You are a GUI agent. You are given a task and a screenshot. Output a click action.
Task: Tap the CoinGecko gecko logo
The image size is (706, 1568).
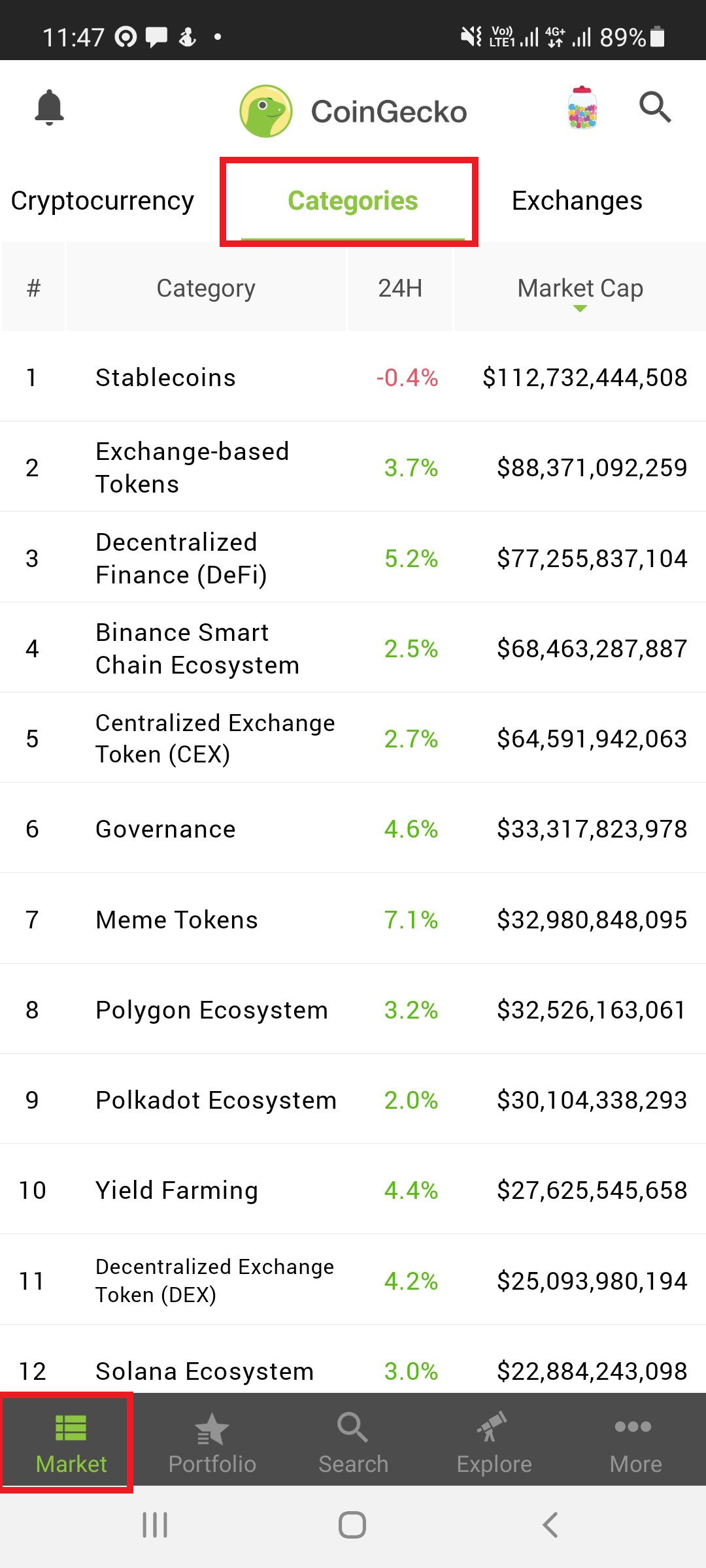coord(265,111)
